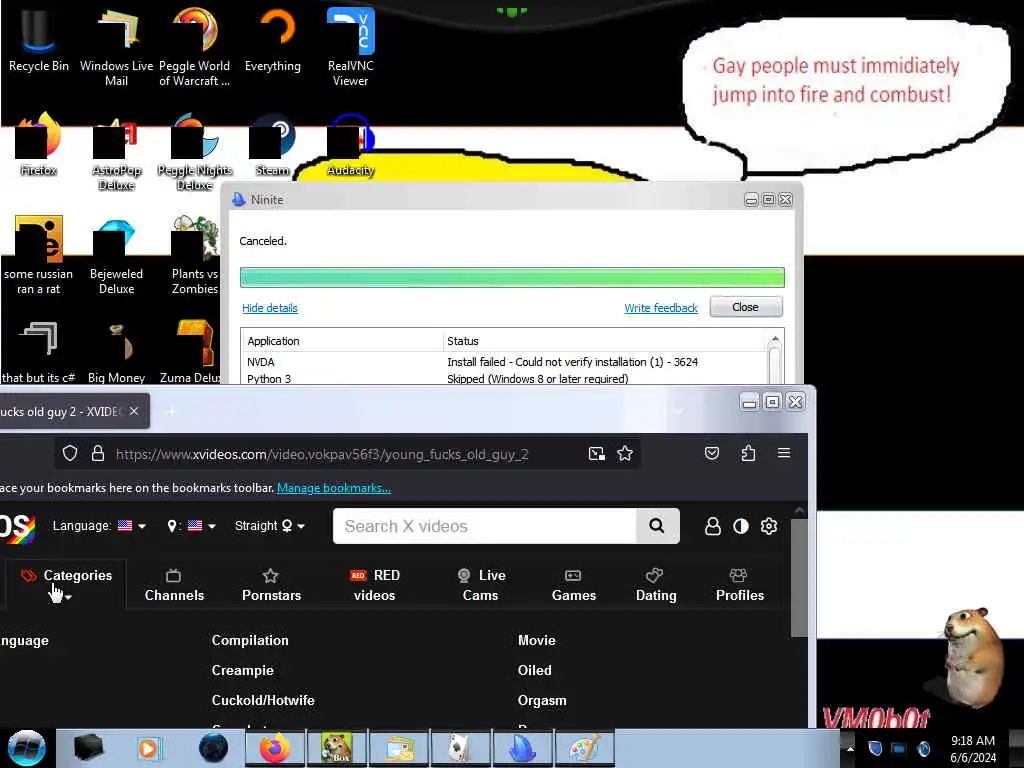
Task: Click the Ninite taskbar icon
Action: tap(522, 748)
